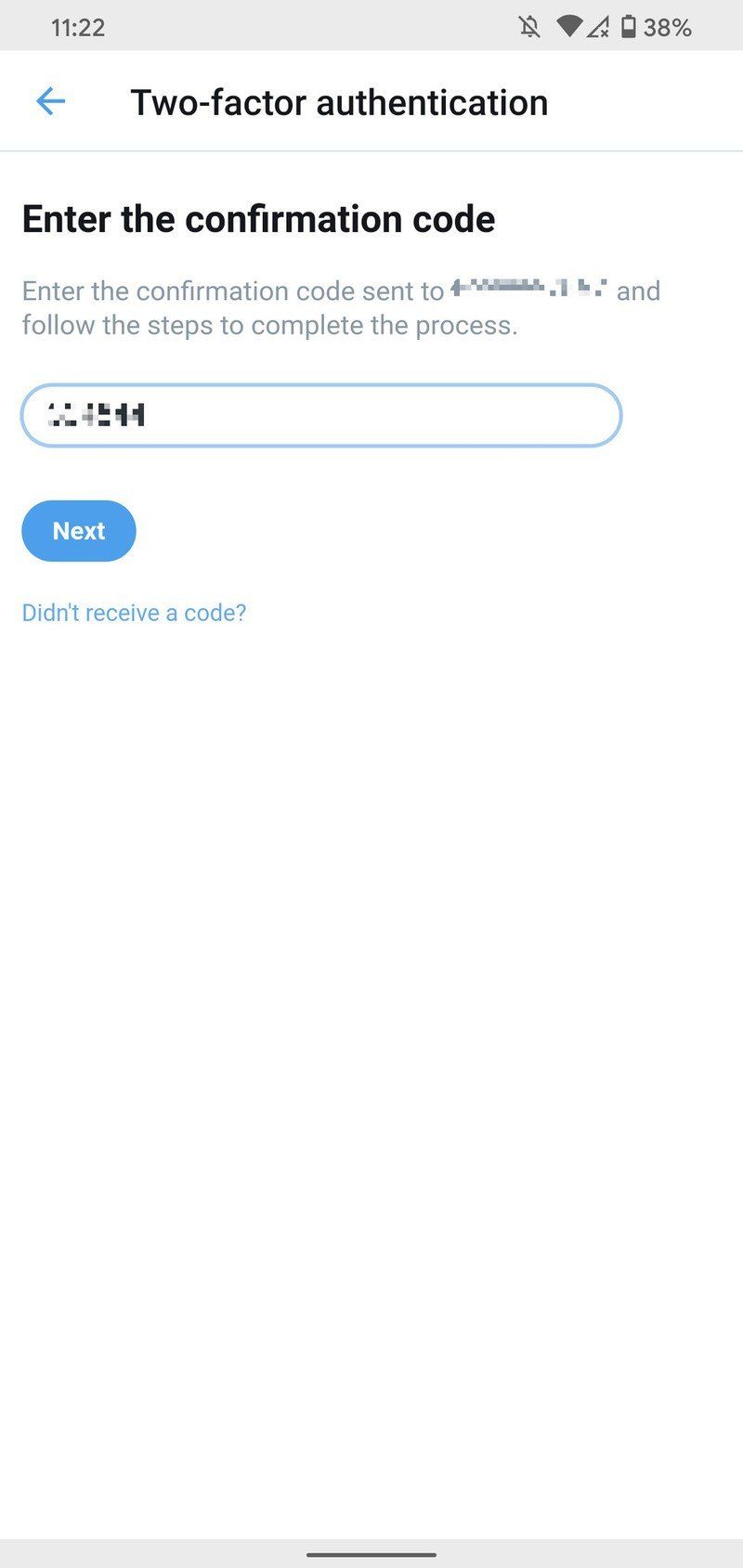Tap the word "and" after the blurred number
This screenshot has width=743, height=1568.
click(x=639, y=292)
